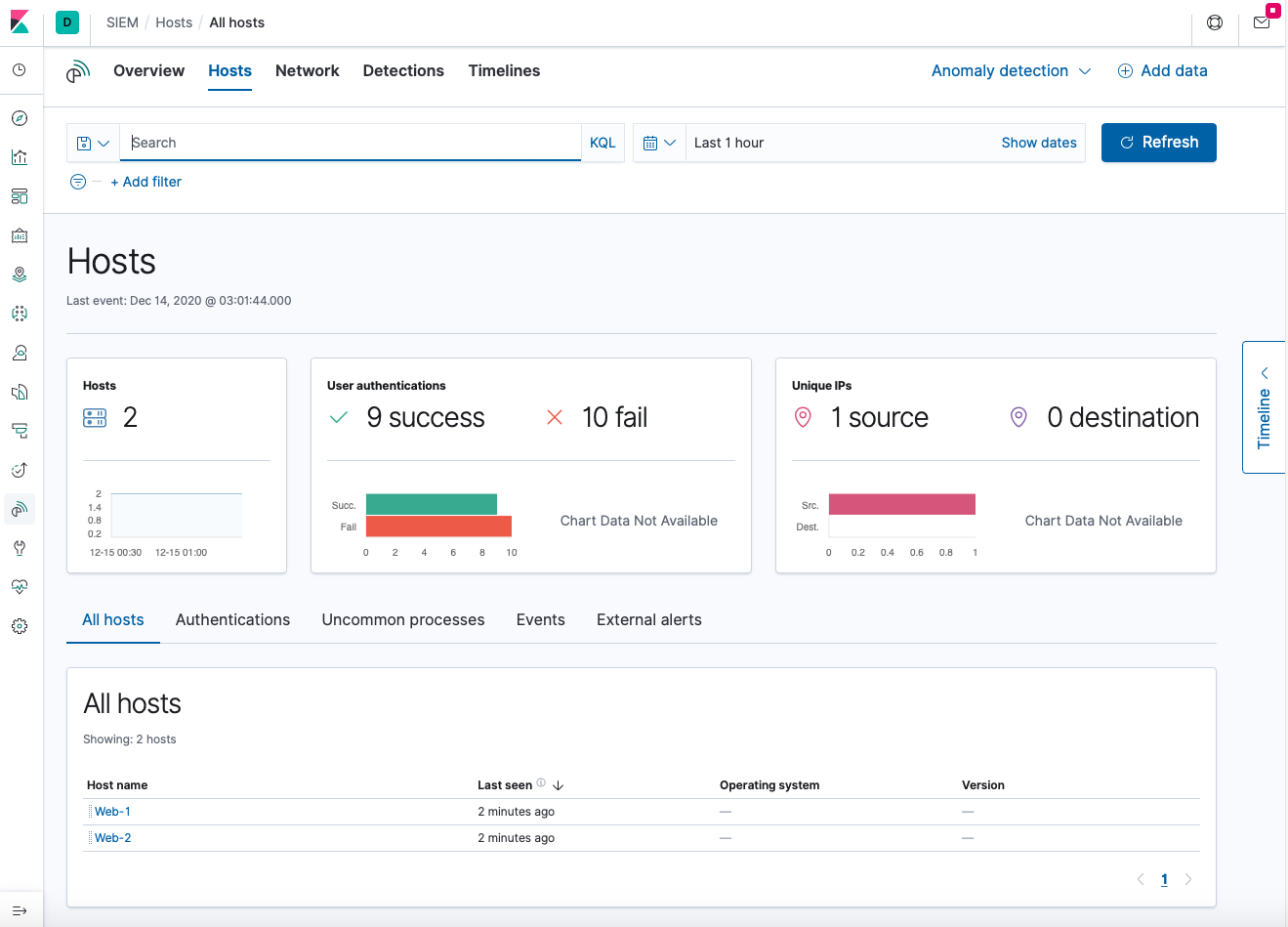The width and height of the screenshot is (1288, 927).
Task: Click the destination IP pin icon
Action: 1018,418
